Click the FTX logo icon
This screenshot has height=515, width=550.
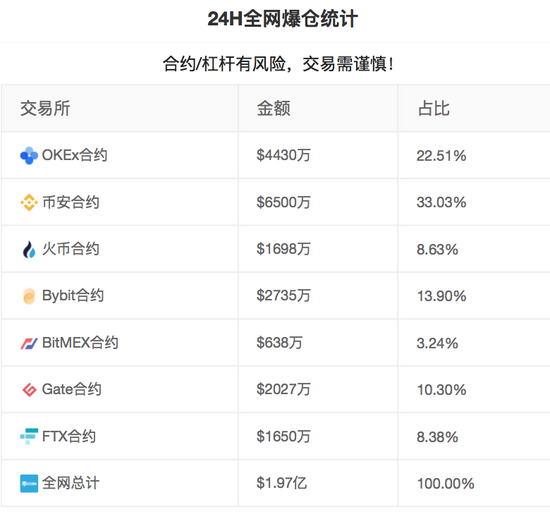coord(29,436)
